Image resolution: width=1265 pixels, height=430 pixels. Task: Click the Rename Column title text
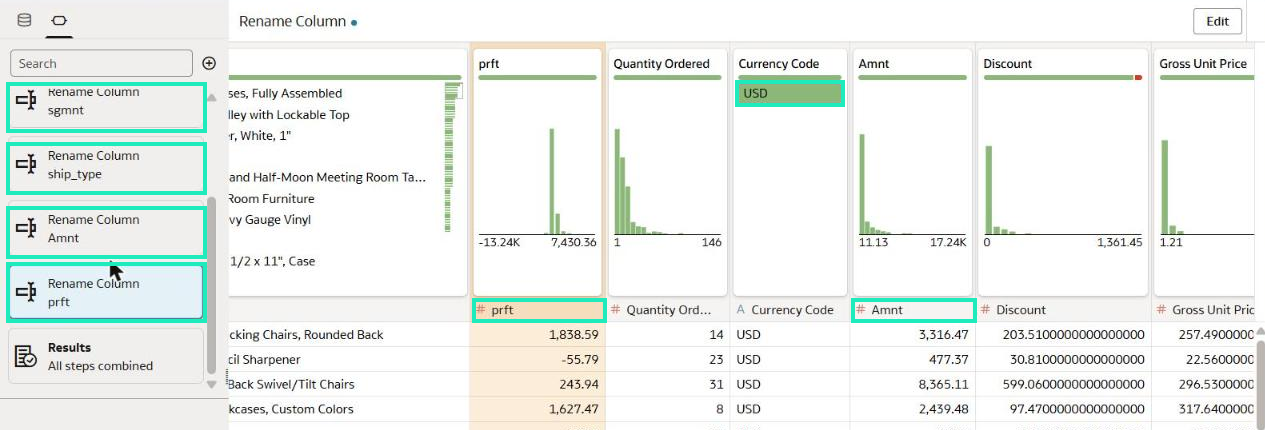292,21
